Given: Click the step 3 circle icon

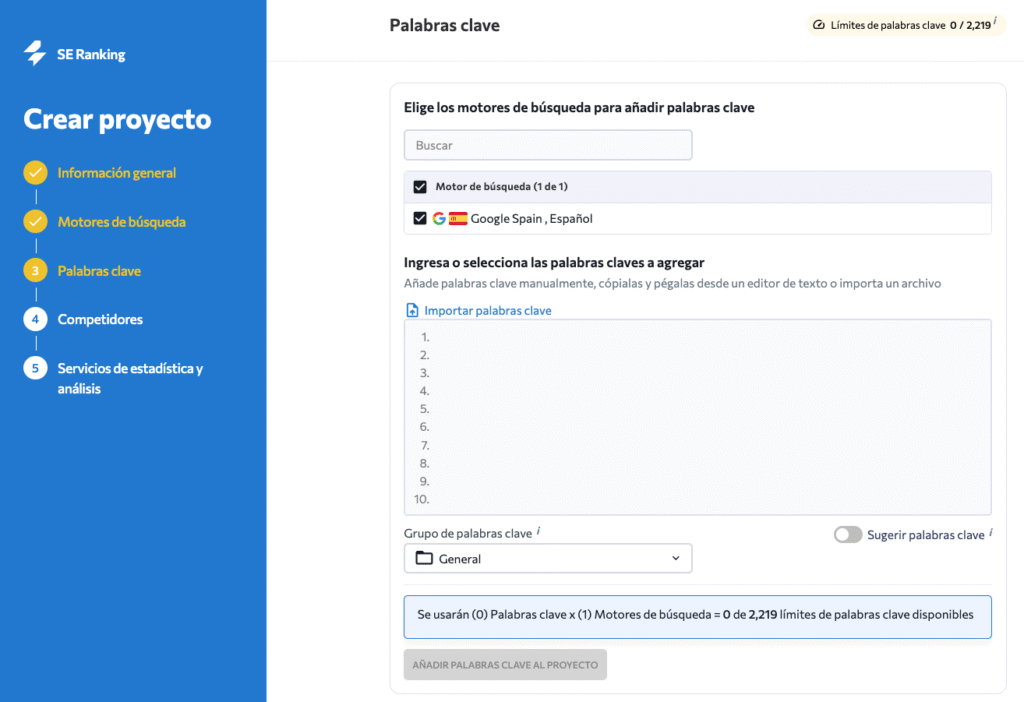Looking at the screenshot, I should tap(35, 270).
